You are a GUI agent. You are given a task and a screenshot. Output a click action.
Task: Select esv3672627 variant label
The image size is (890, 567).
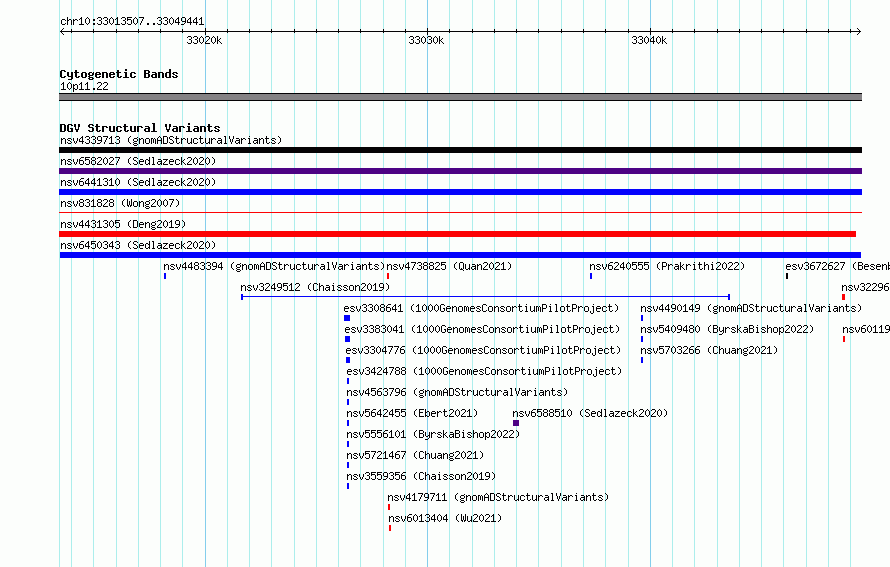pos(838,266)
